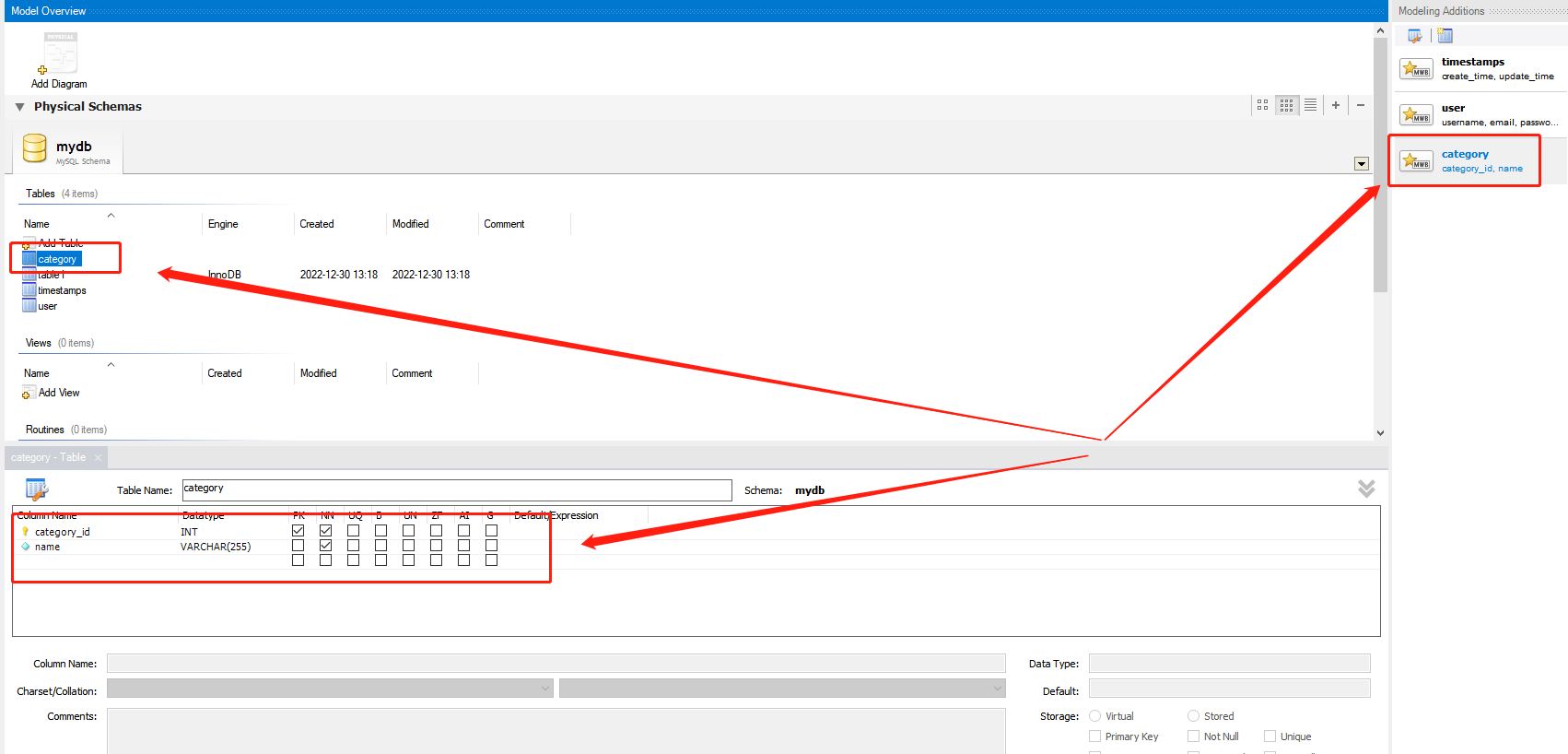
Task: Click edit table template icon in Modeling Additions
Action: 1414,36
